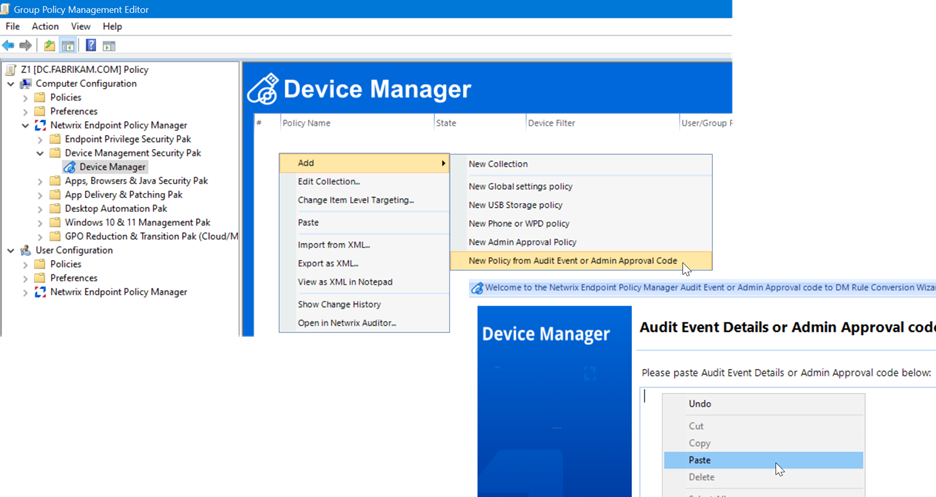Expand the Desktop Automation Pak node

(40, 209)
